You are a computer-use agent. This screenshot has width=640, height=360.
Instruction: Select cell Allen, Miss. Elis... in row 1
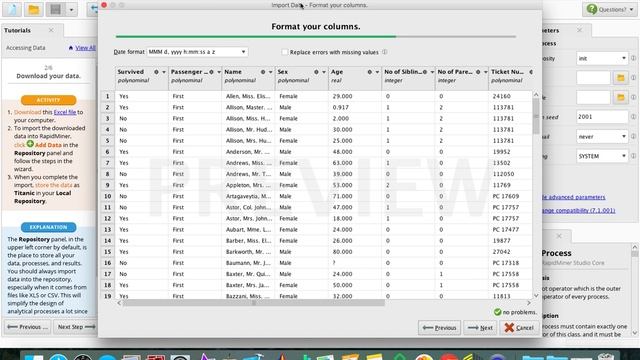(248, 96)
